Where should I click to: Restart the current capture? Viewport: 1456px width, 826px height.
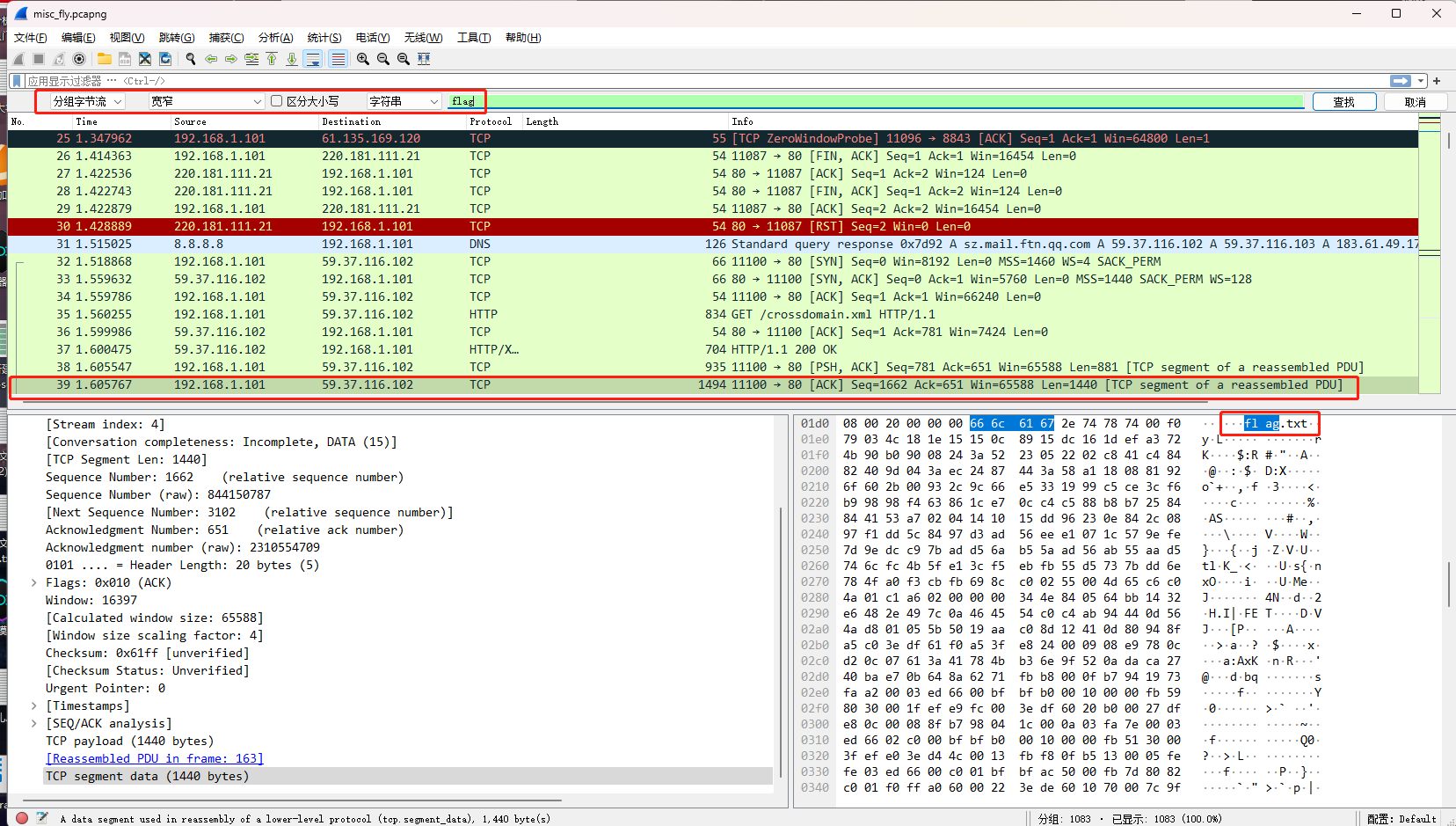(x=59, y=59)
